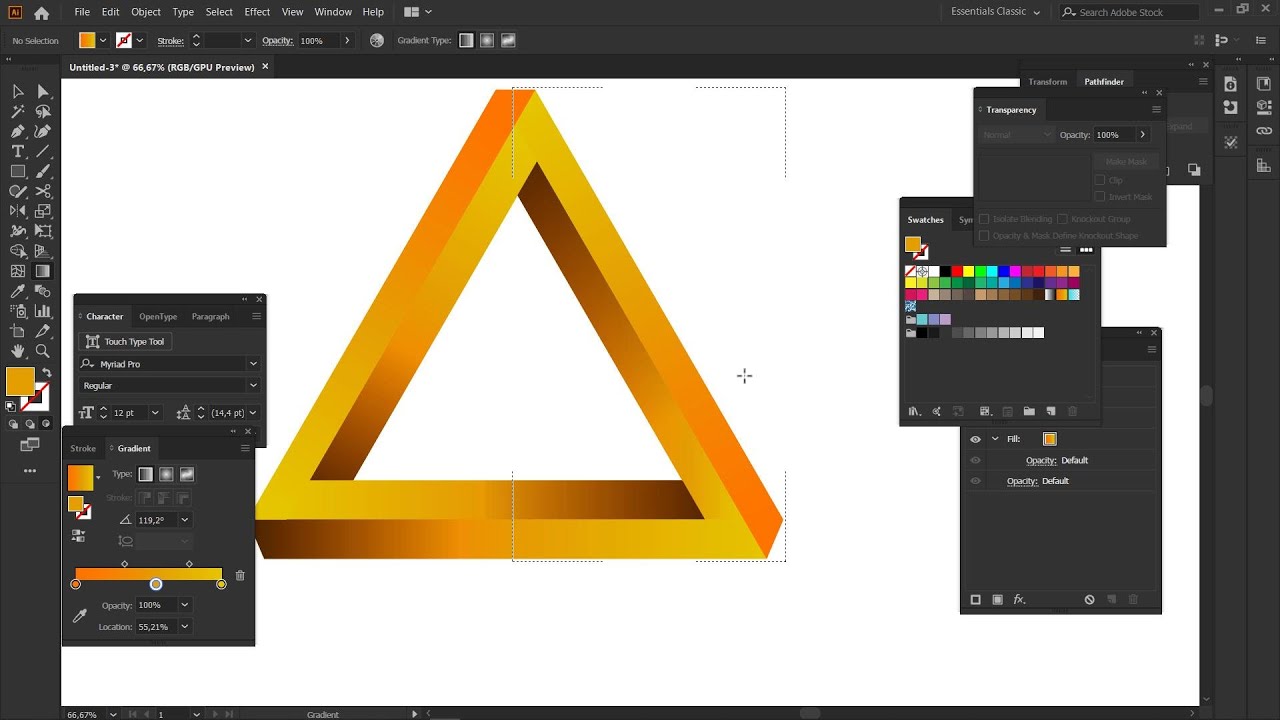The height and width of the screenshot is (720, 1280).
Task: Open Edit Toolbar three-dots button
Action: 30,470
